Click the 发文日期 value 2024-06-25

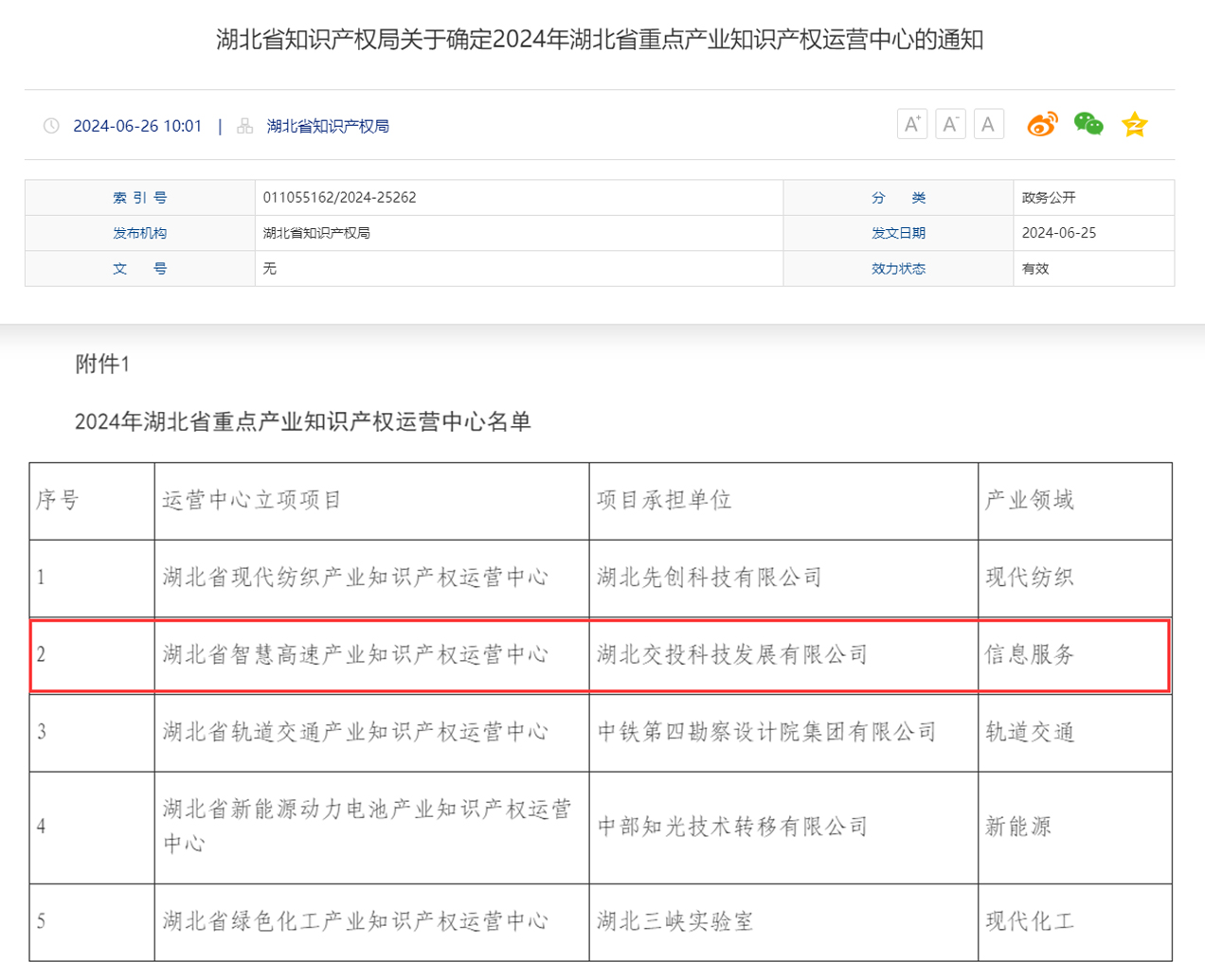click(x=1058, y=233)
